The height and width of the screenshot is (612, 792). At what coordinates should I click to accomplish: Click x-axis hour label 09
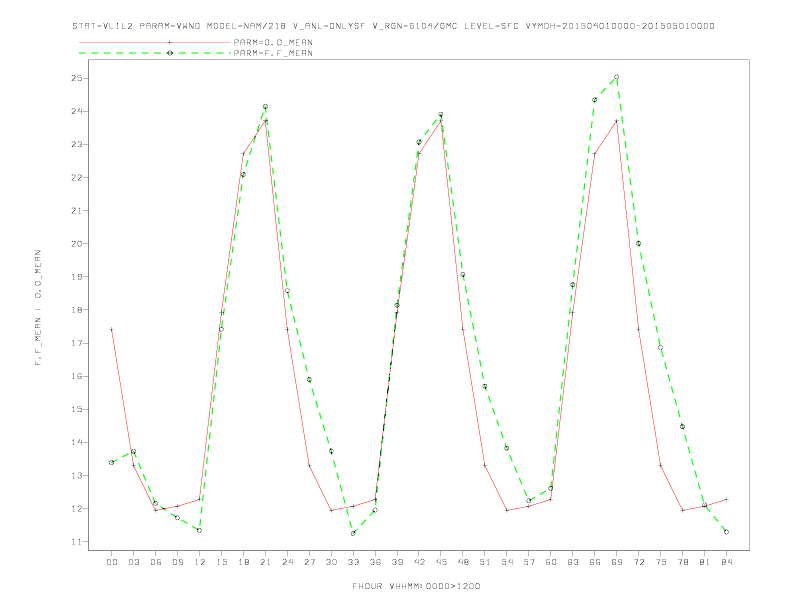tap(177, 562)
